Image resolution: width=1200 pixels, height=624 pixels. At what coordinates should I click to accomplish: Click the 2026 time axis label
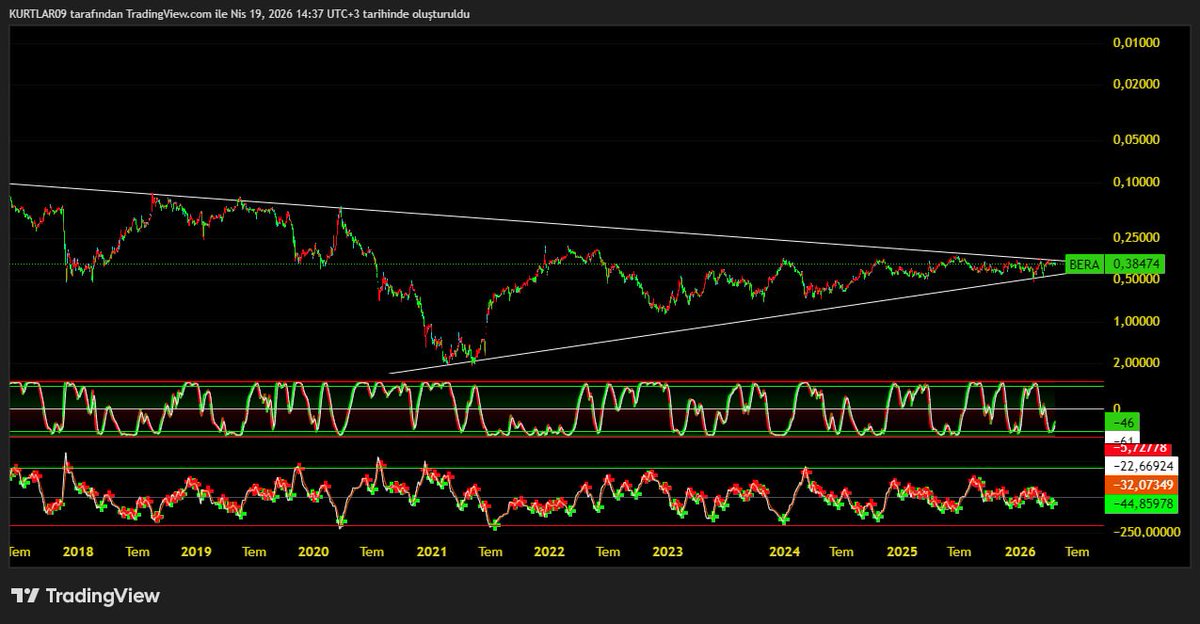click(x=1020, y=552)
